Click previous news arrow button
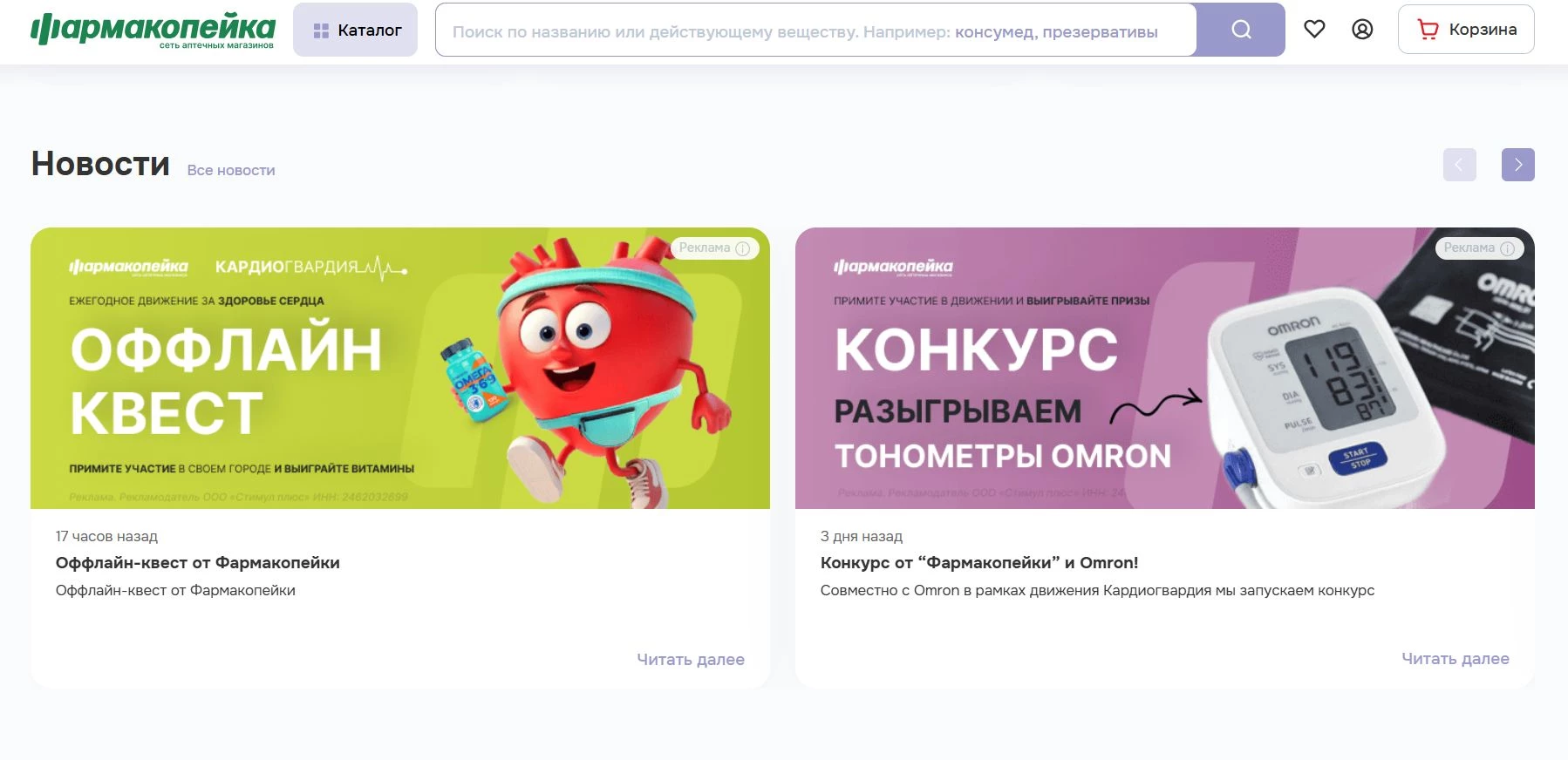 click(x=1459, y=165)
